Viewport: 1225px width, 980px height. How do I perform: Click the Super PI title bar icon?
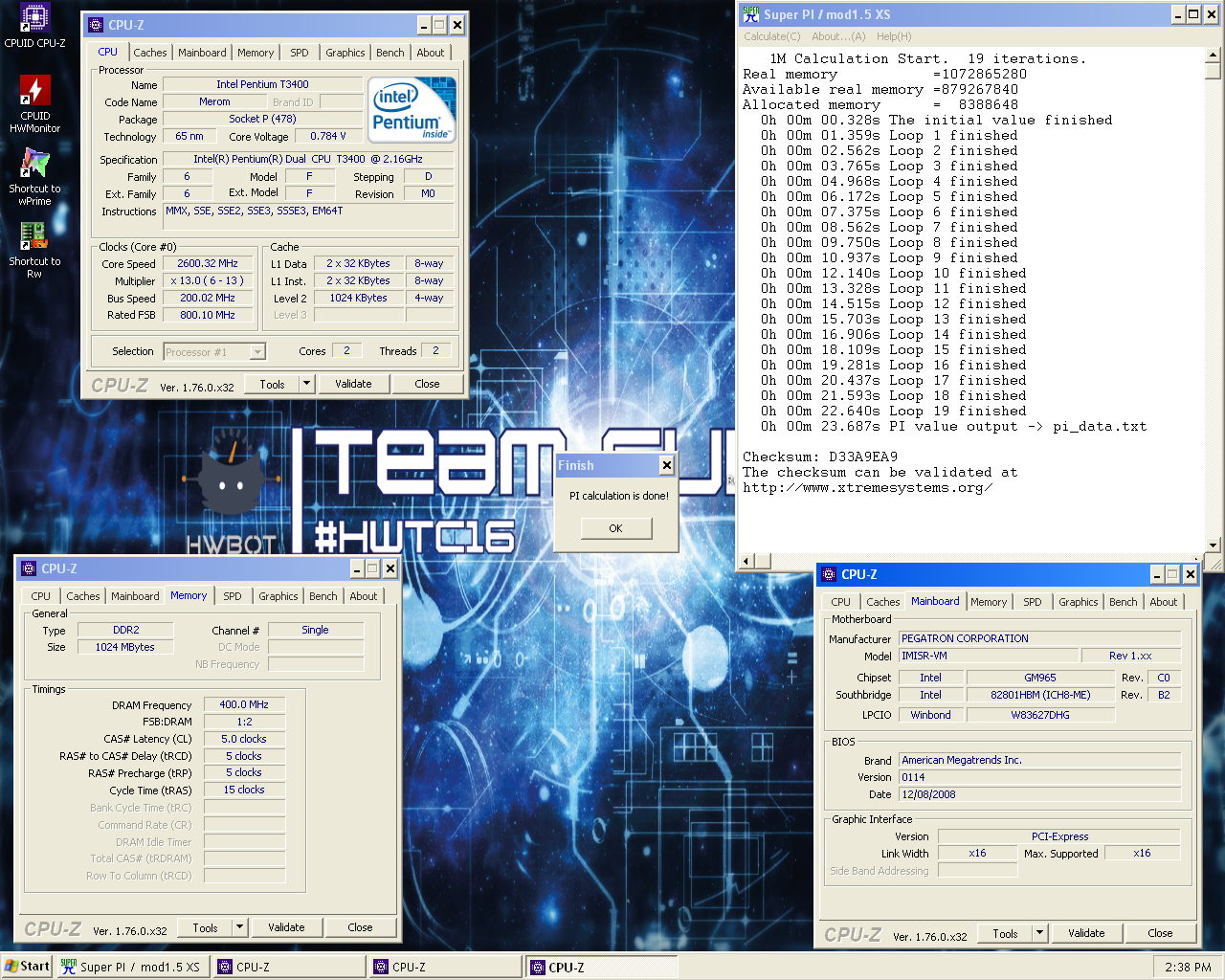pyautogui.click(x=751, y=14)
